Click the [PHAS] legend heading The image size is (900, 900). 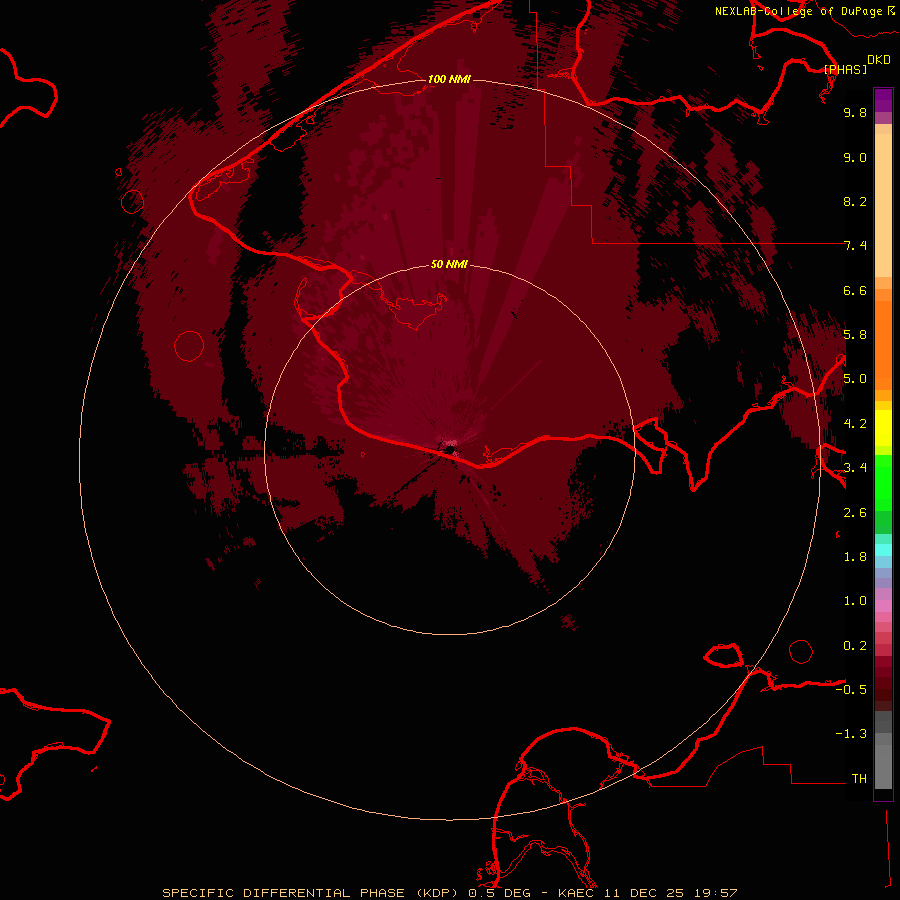pyautogui.click(x=845, y=69)
